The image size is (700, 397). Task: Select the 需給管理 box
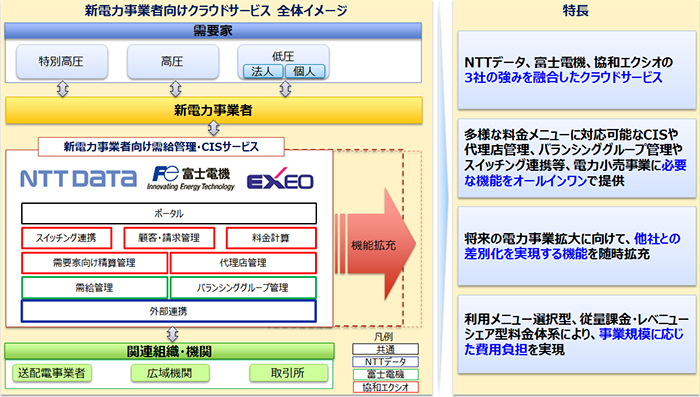[94, 288]
